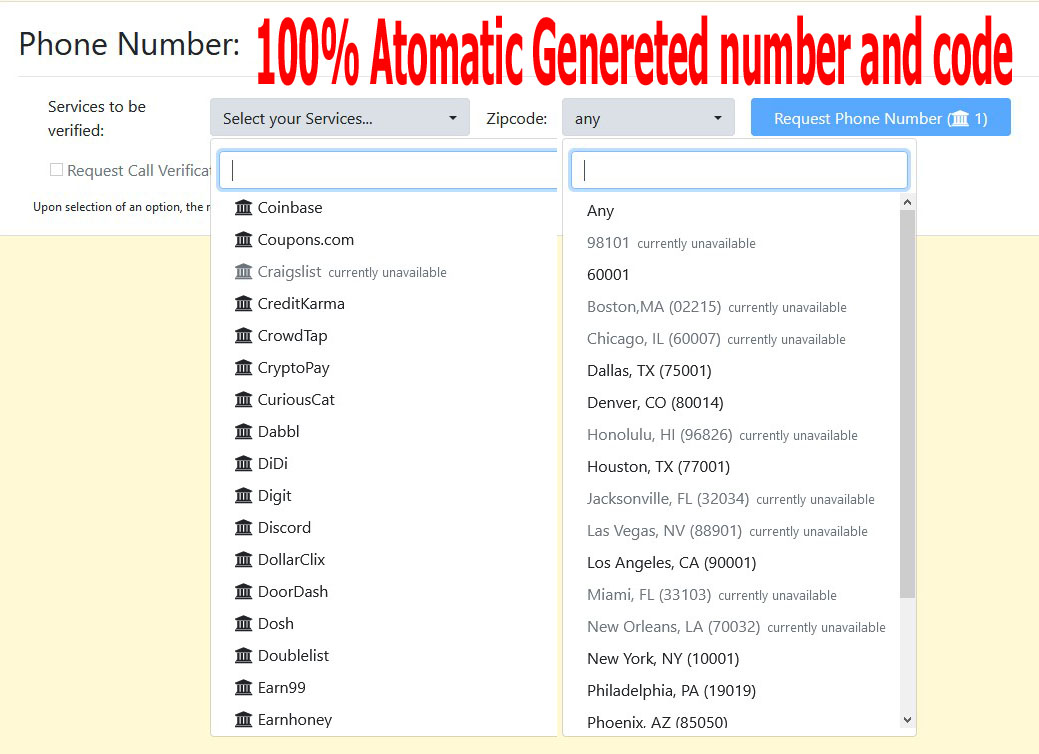Viewport: 1039px width, 754px height.
Task: Open the Zipcode any dropdown
Action: pyautogui.click(x=648, y=118)
